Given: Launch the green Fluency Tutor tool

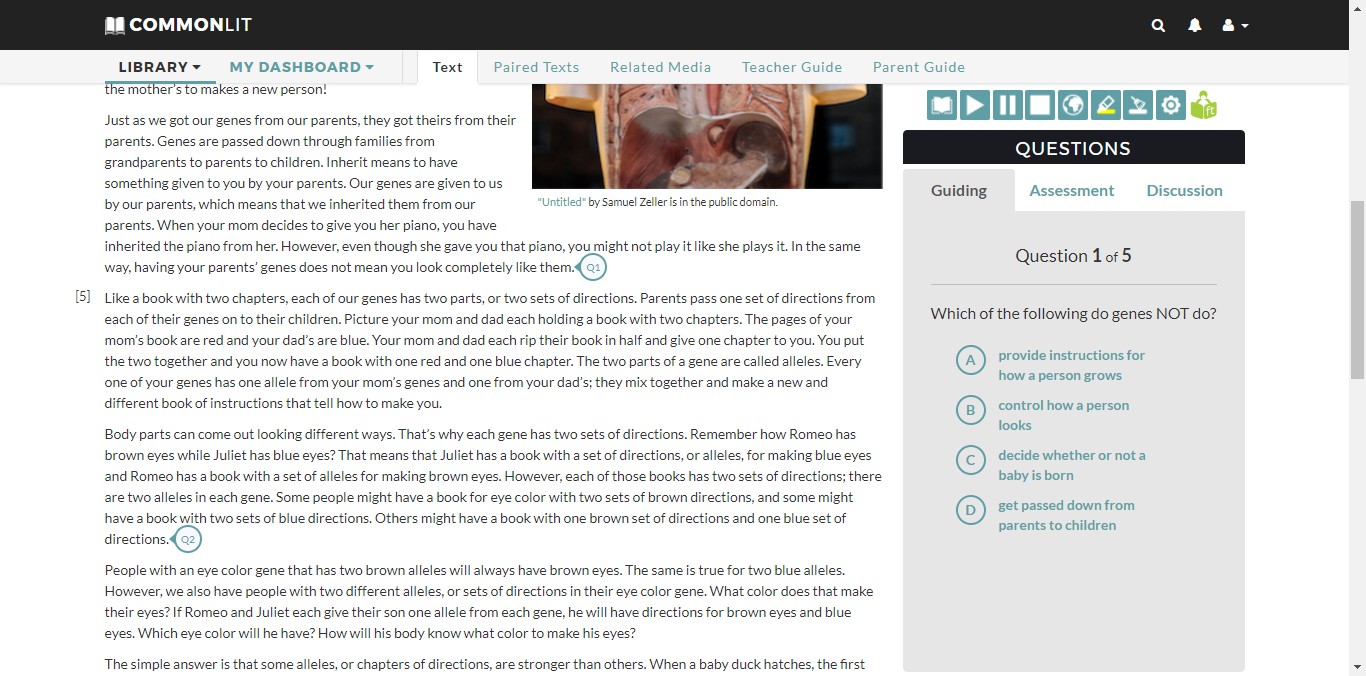Looking at the screenshot, I should (1203, 105).
